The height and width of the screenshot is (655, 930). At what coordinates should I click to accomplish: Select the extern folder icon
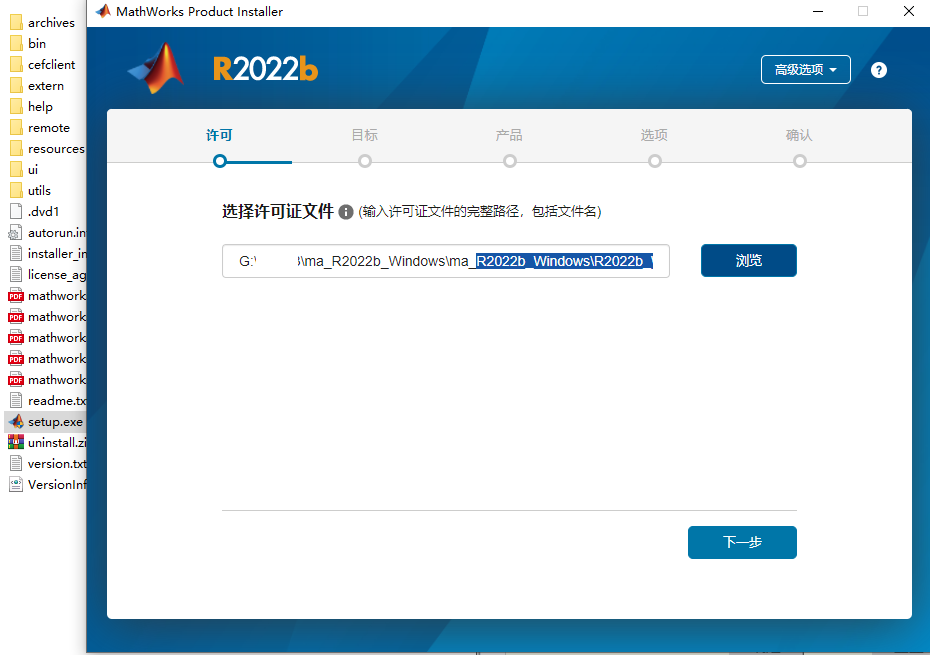tap(16, 85)
